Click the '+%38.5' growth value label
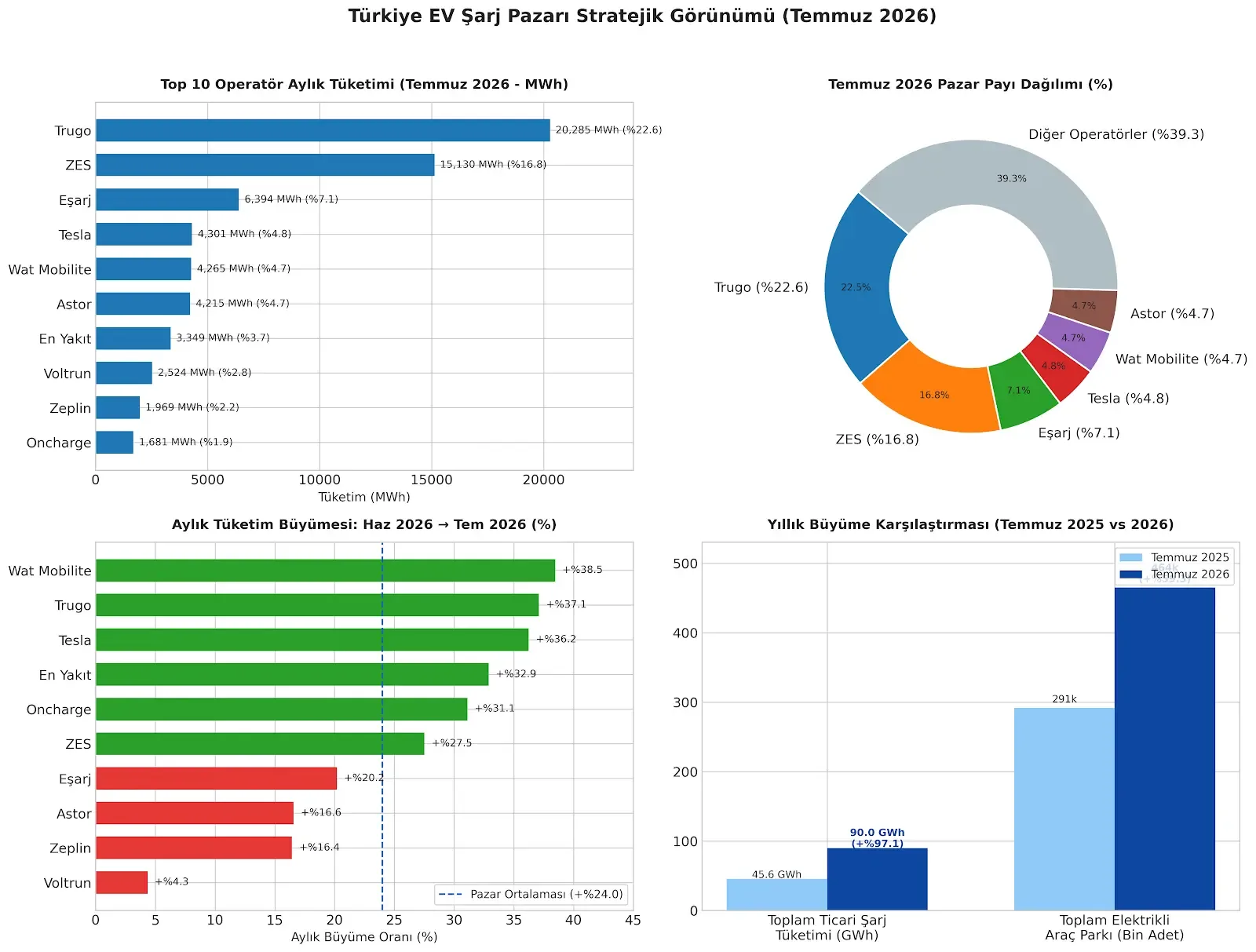1256x952 pixels. [582, 570]
